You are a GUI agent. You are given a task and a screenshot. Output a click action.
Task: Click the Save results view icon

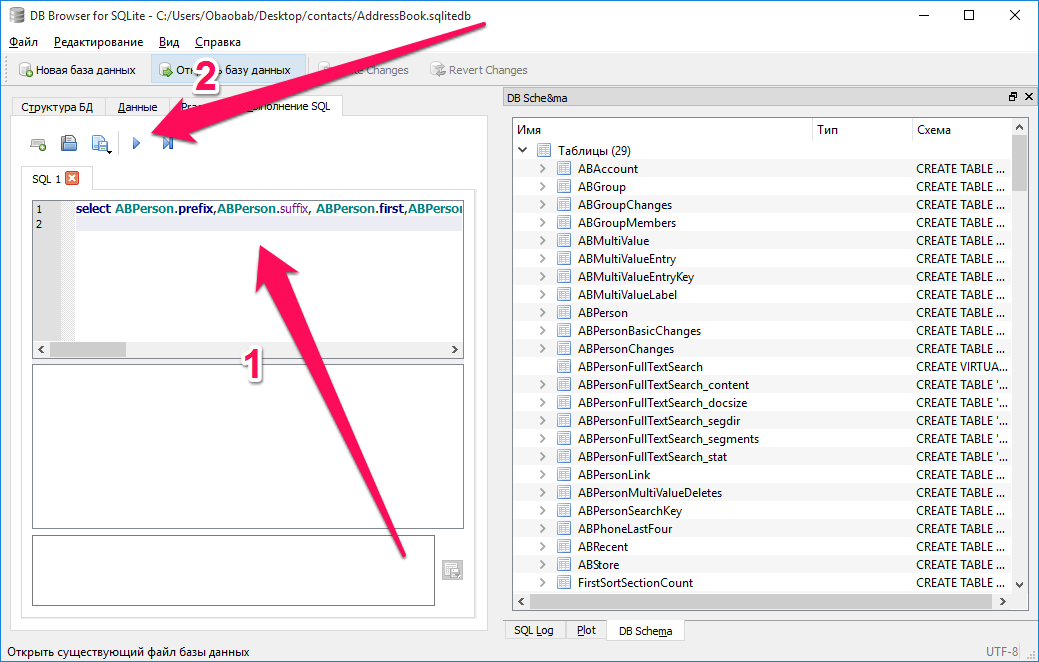click(x=452, y=570)
